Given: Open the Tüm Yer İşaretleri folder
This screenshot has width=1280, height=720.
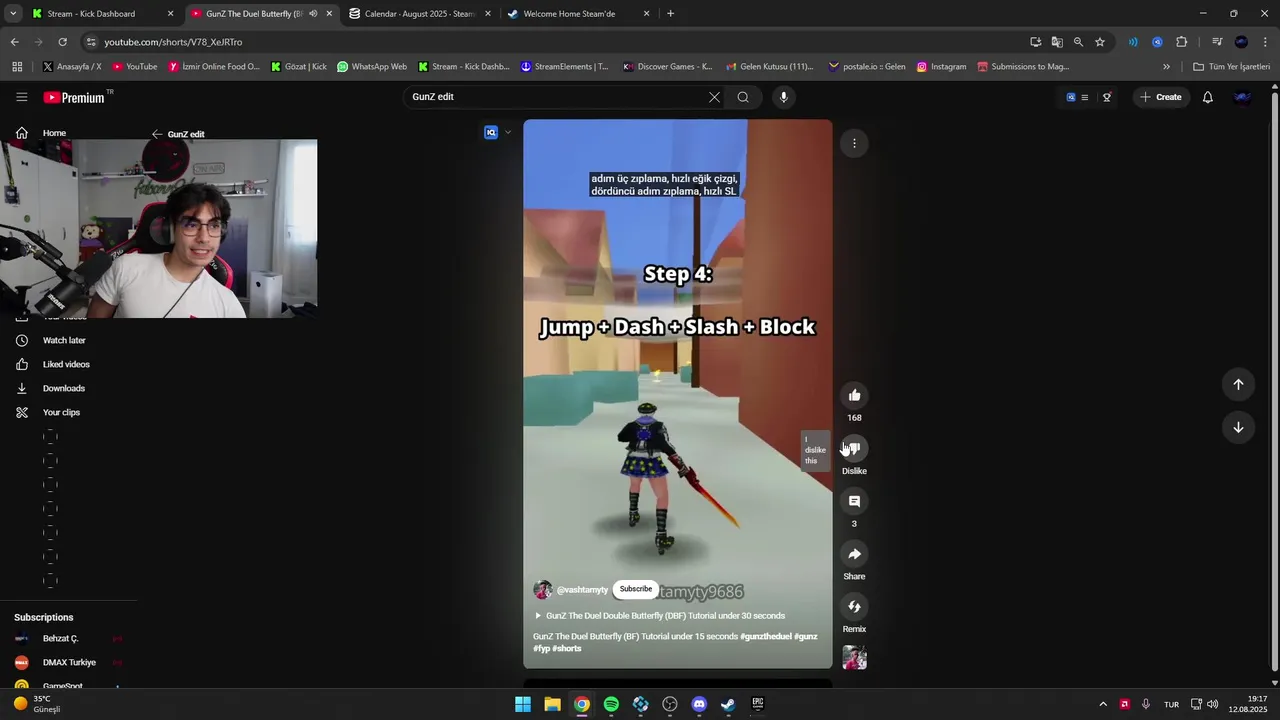Looking at the screenshot, I should (1232, 67).
